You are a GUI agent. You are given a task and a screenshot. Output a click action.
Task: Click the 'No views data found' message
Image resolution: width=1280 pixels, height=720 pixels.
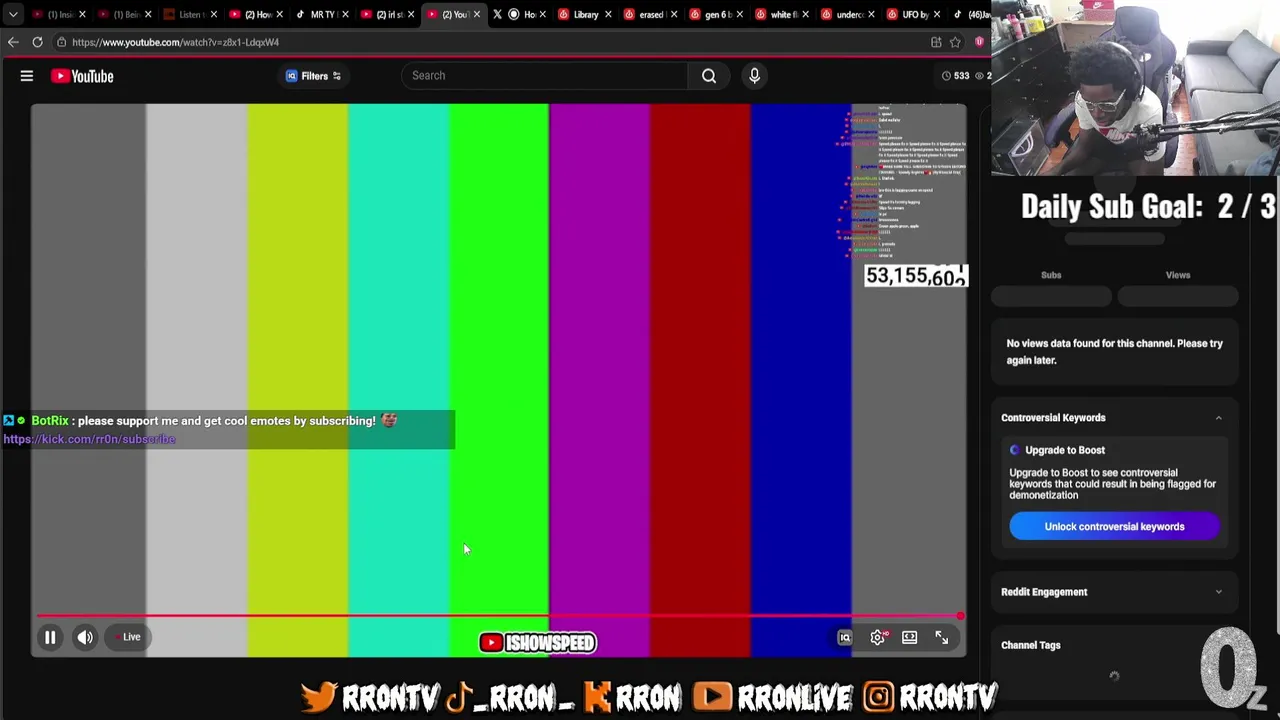tap(1114, 352)
